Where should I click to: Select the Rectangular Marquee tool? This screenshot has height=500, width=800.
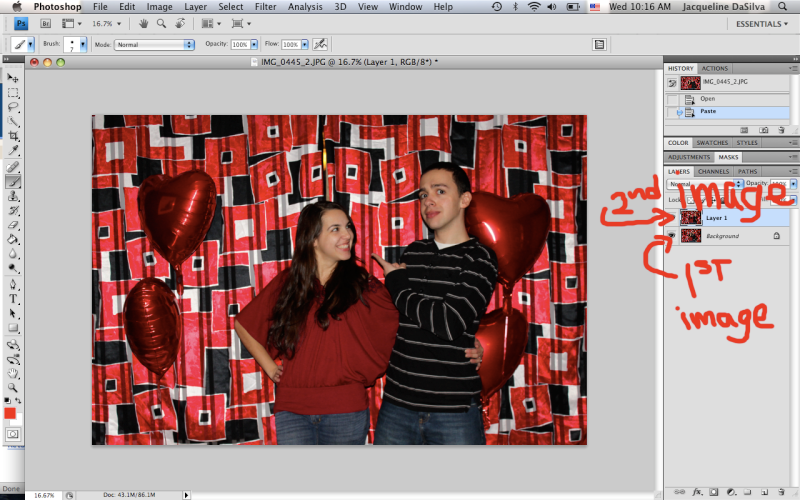coord(13,93)
